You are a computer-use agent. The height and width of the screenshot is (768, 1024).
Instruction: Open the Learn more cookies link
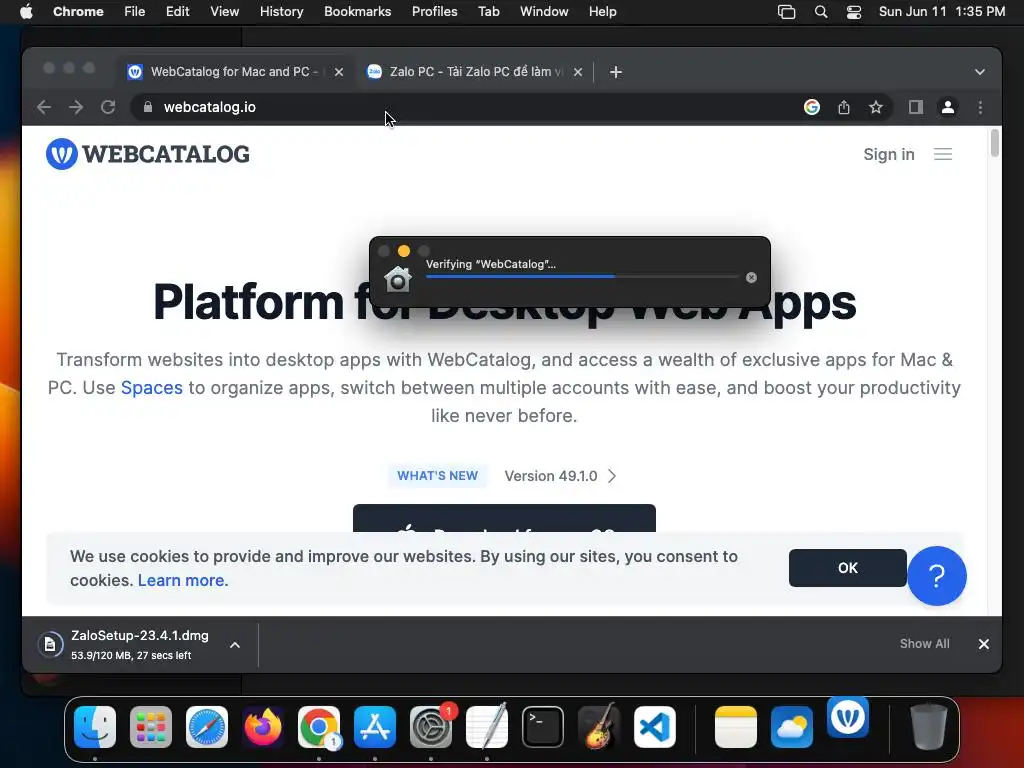pos(183,581)
